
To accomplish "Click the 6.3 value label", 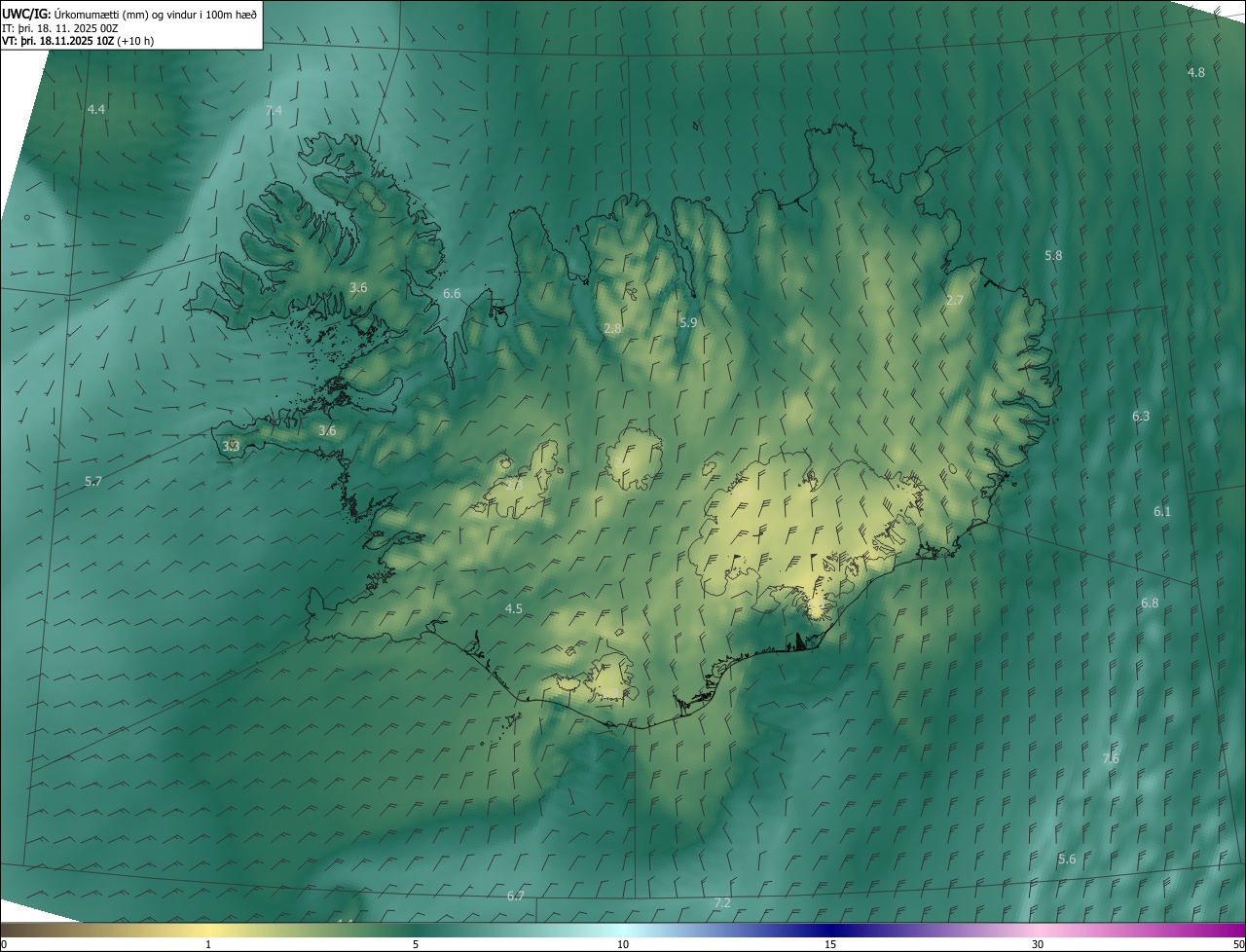I will (x=1141, y=416).
